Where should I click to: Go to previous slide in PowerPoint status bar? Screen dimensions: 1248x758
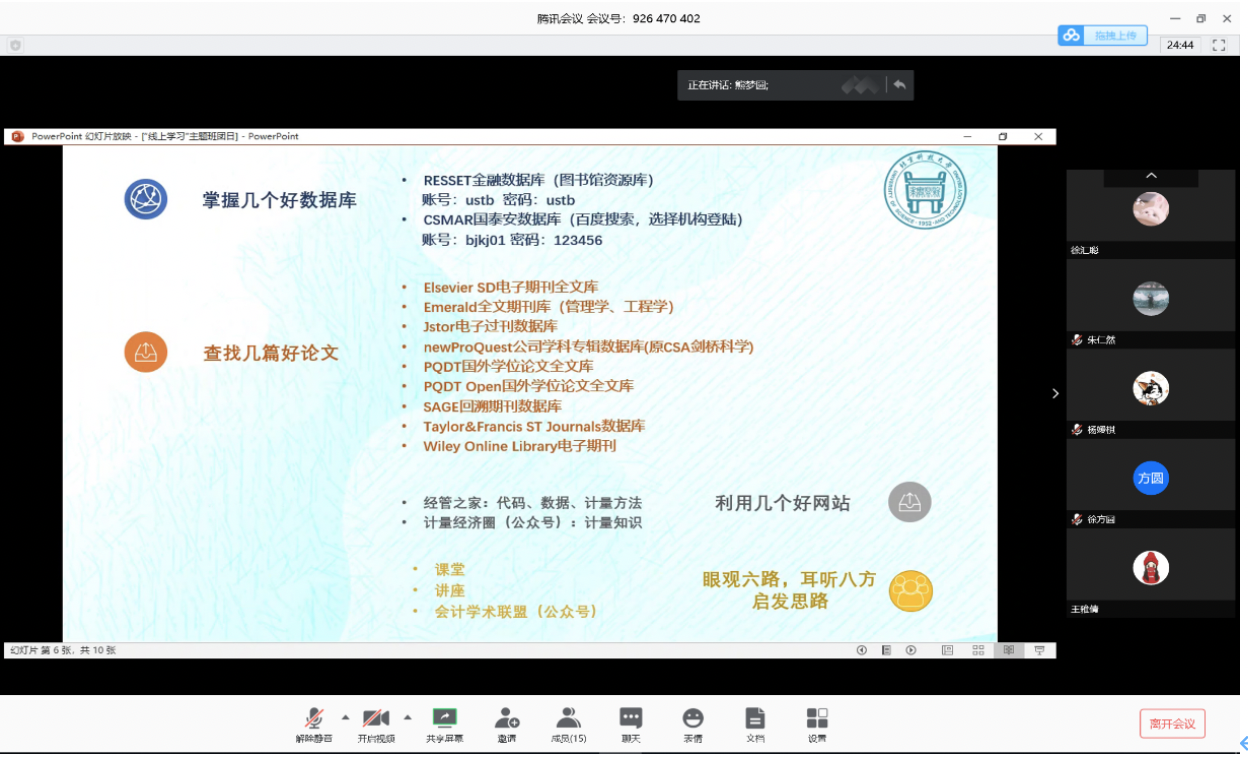862,650
